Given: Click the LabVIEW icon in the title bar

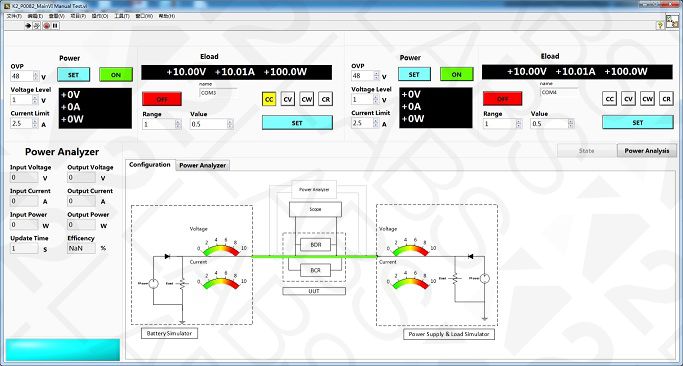Looking at the screenshot, I should click(7, 4).
